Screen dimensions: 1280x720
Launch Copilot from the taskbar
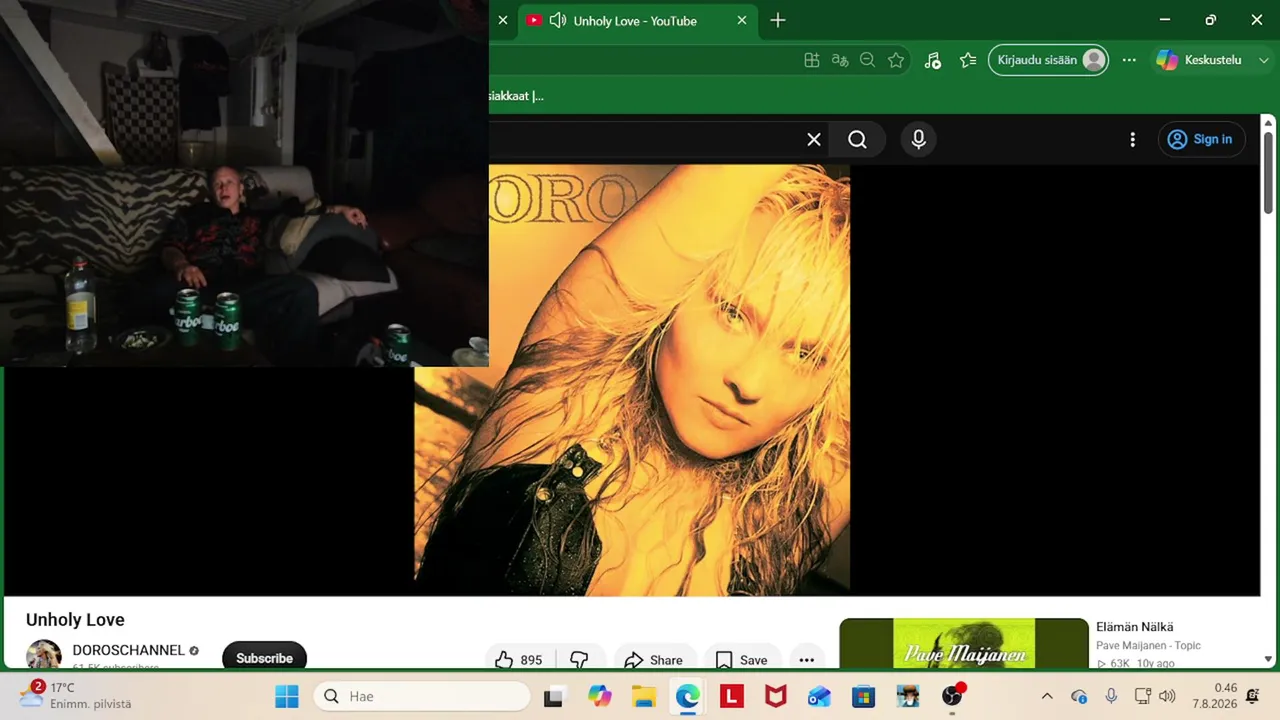[x=600, y=696]
